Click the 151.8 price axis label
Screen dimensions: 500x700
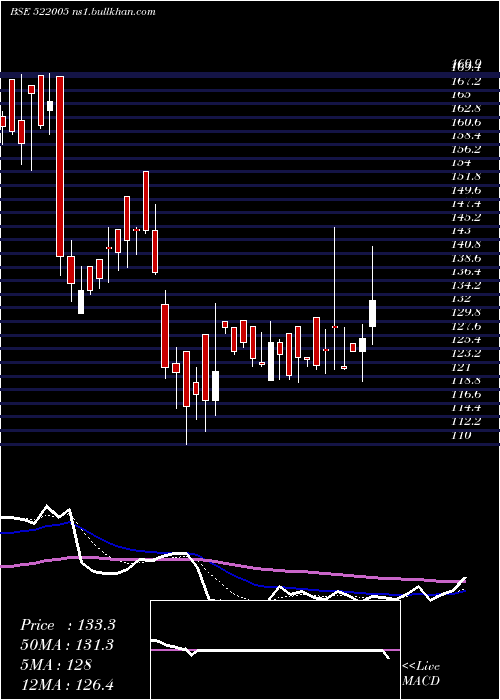coord(467,176)
